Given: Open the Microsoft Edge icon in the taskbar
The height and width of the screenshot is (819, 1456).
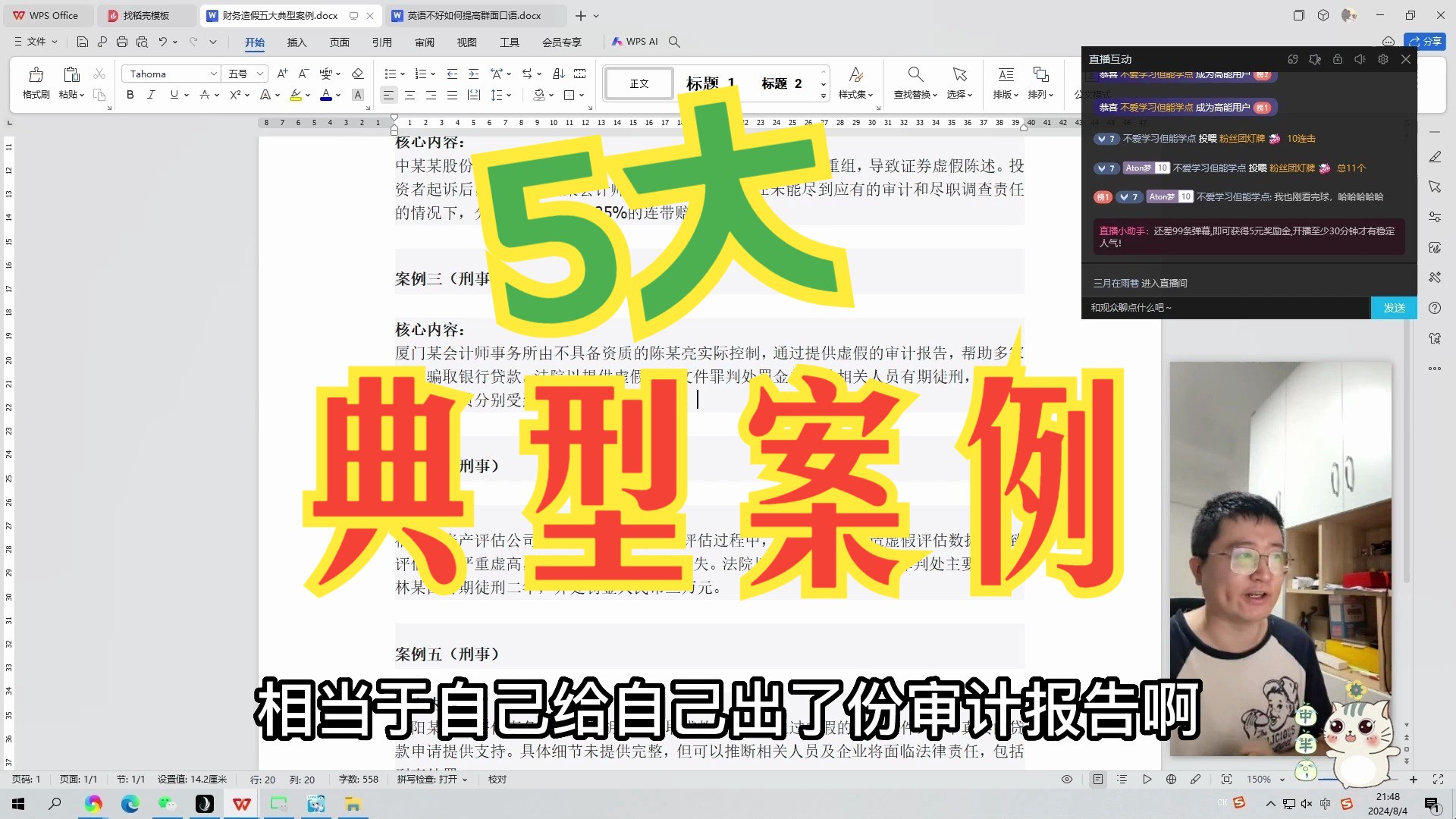Looking at the screenshot, I should 130,804.
